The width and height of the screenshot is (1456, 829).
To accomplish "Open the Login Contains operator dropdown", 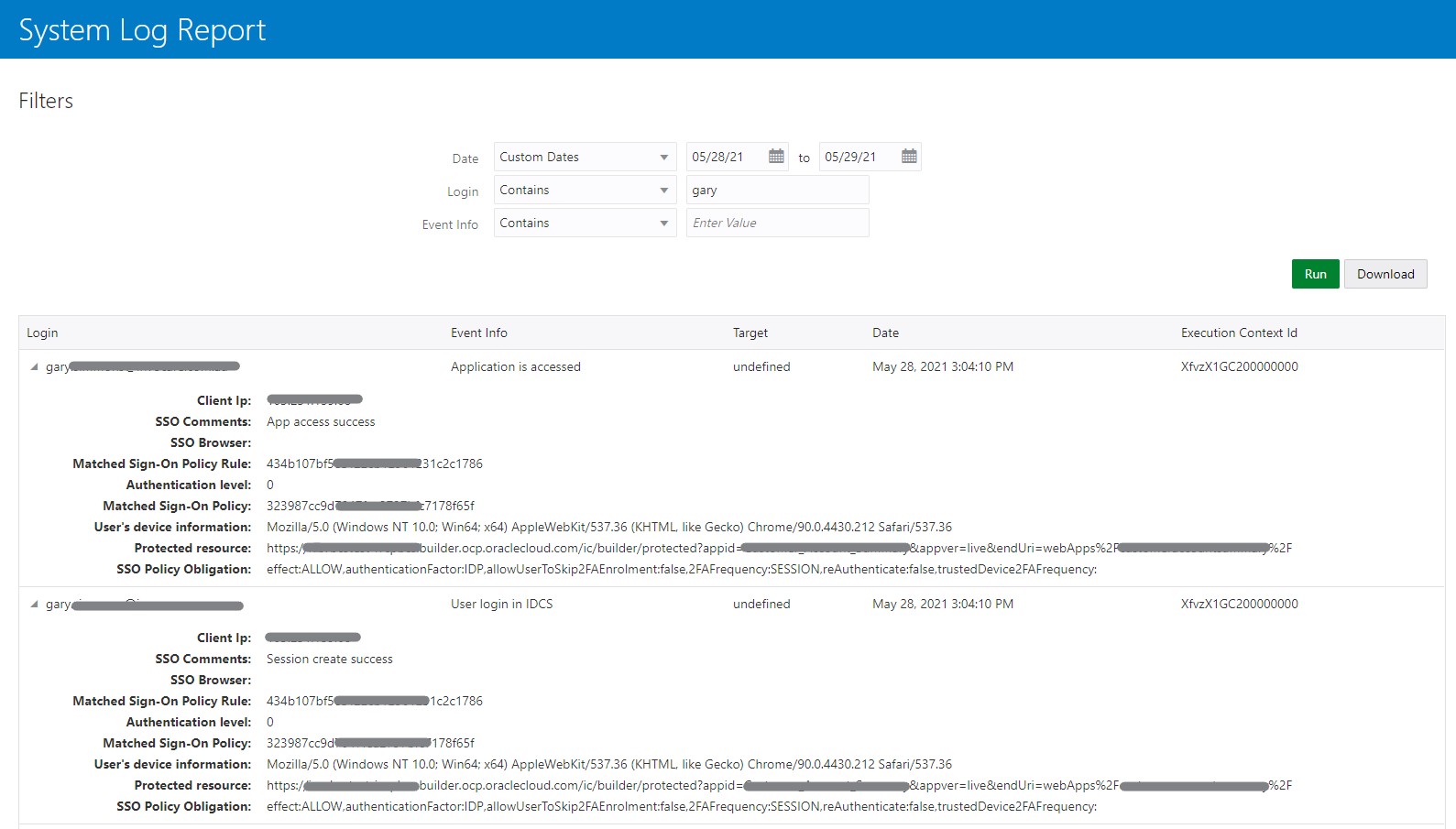I will (585, 190).
